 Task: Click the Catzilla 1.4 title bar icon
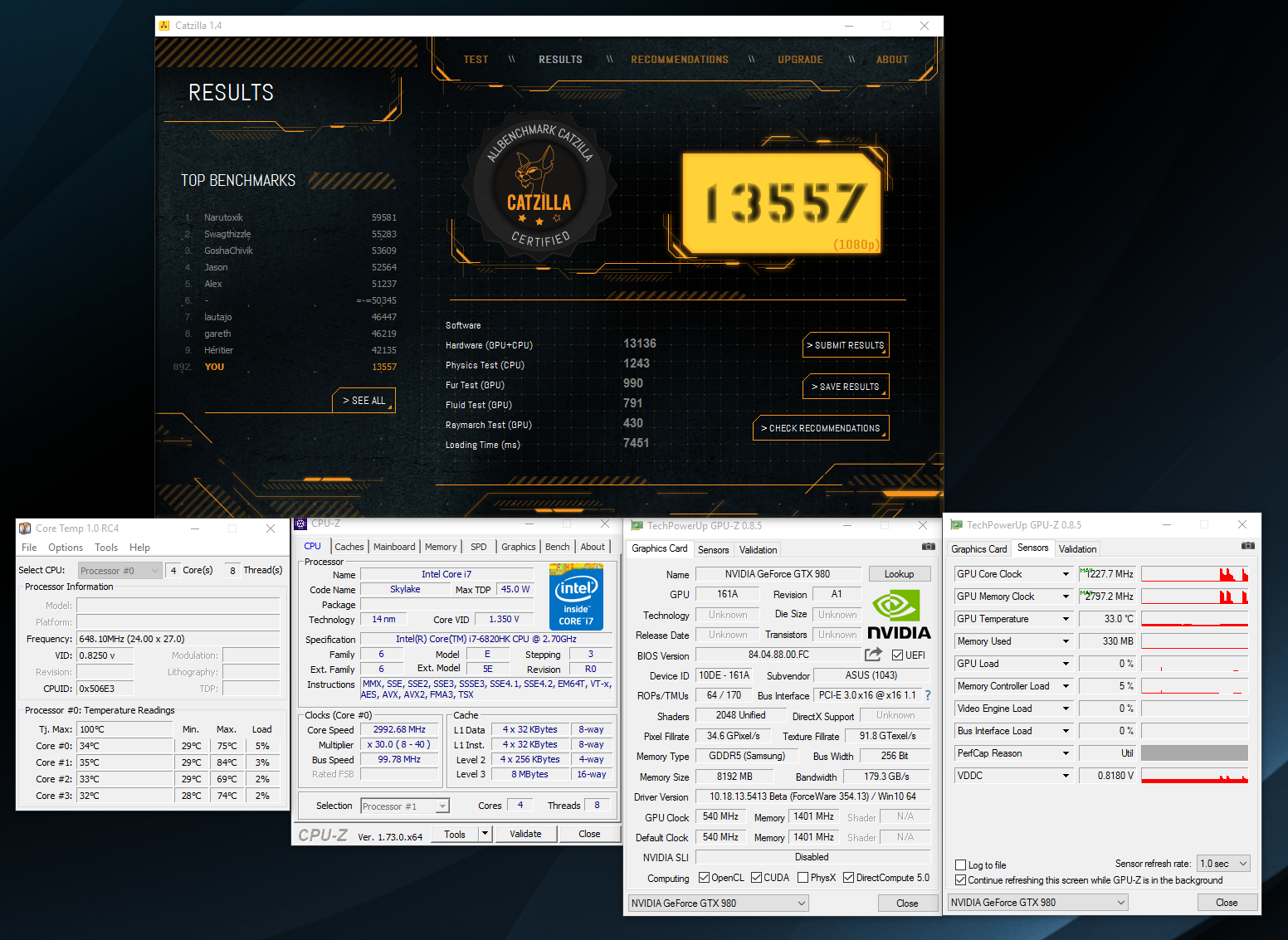click(x=164, y=26)
